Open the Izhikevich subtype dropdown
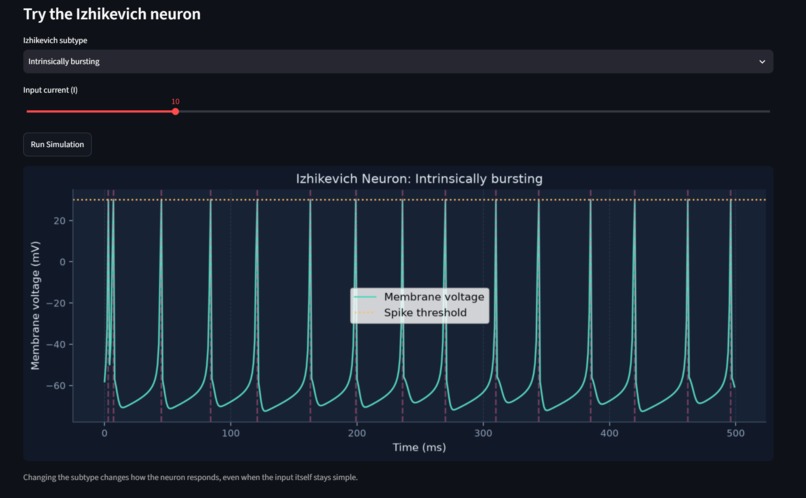The width and height of the screenshot is (806, 498). [398, 62]
